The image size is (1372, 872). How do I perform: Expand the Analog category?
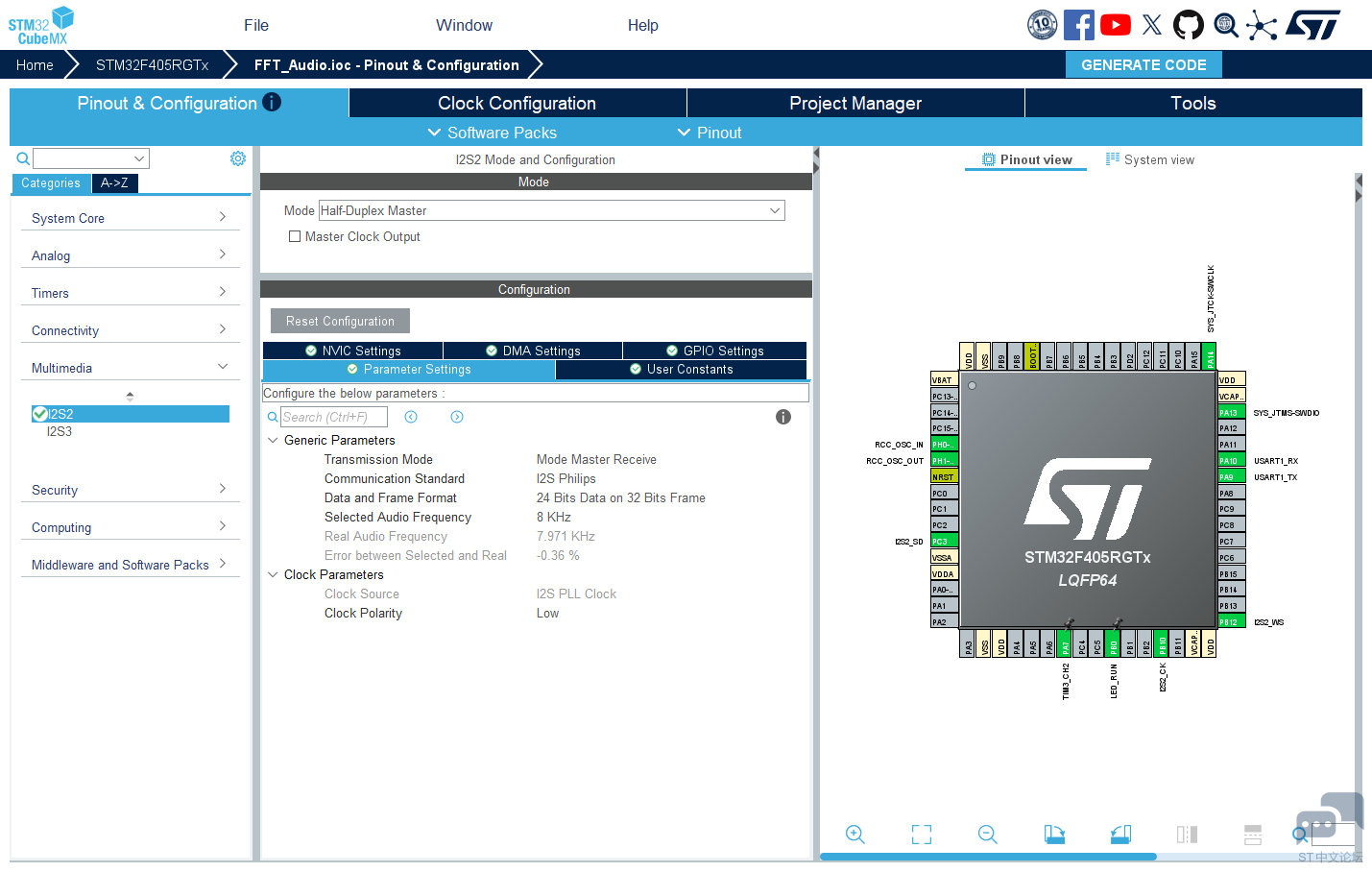point(130,255)
